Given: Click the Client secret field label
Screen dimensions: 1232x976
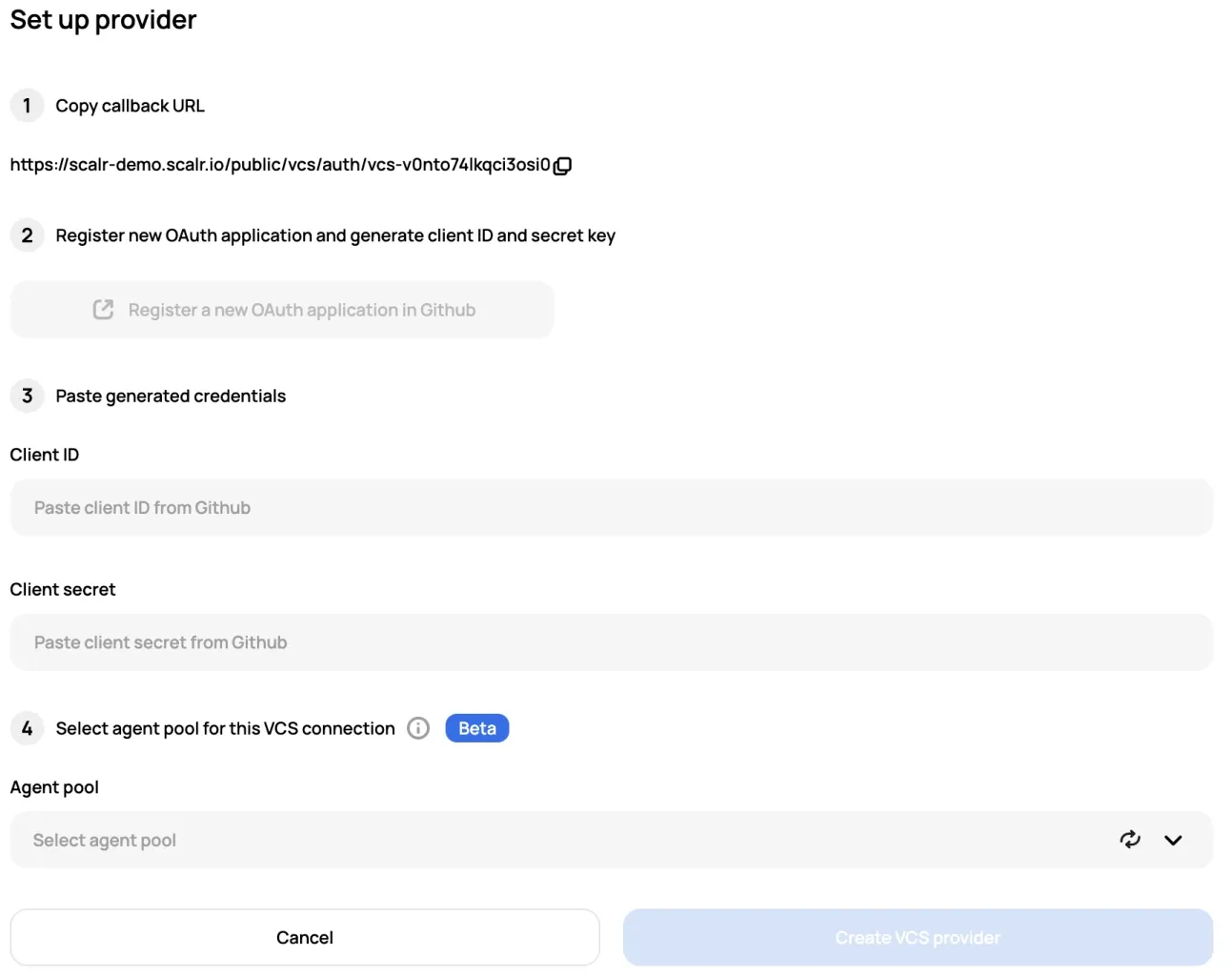Looking at the screenshot, I should coord(63,589).
